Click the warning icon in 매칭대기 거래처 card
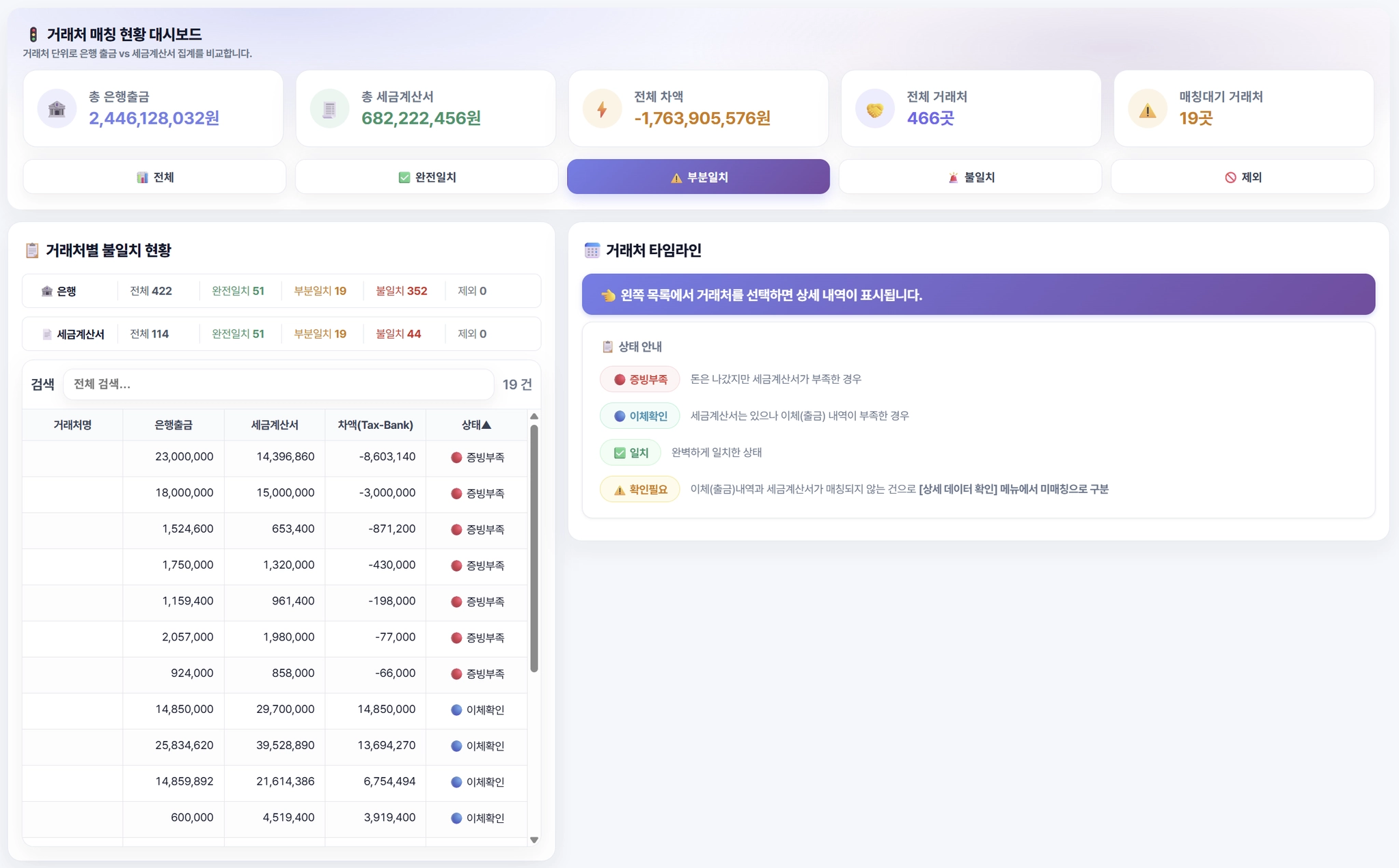Screen dimensions: 1399x868 tap(1147, 109)
